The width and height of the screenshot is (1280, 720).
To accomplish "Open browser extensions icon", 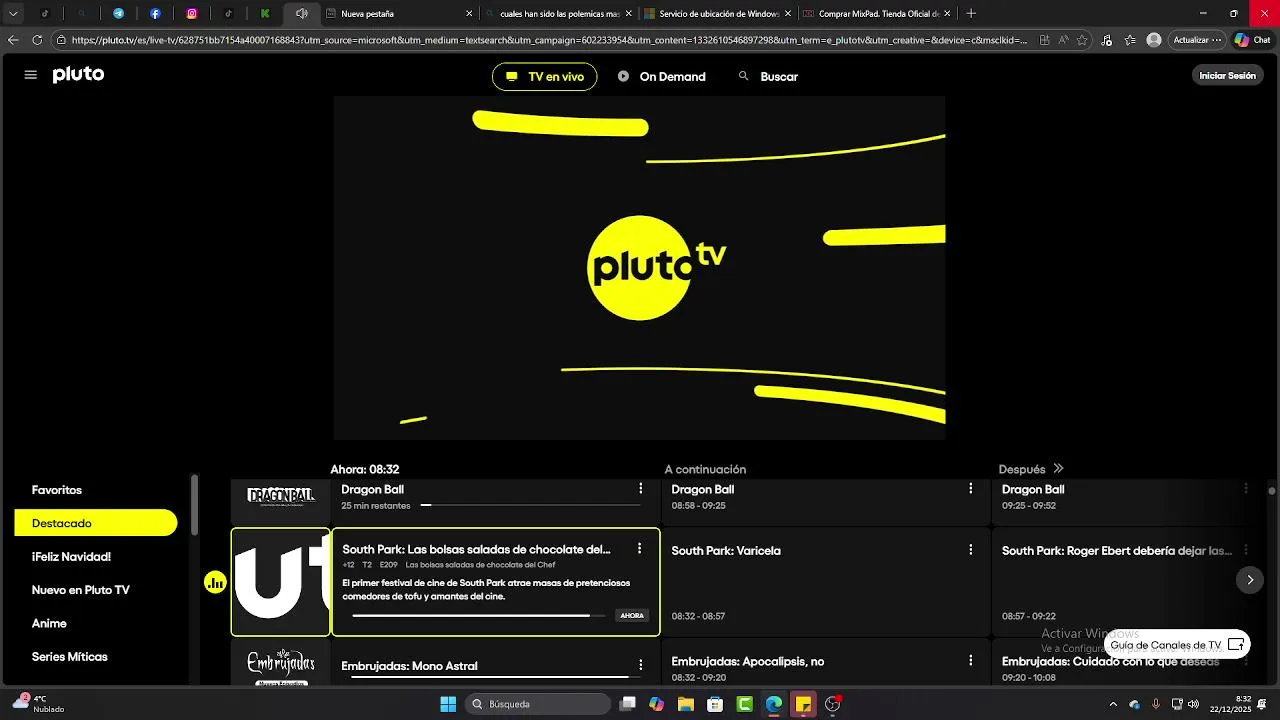I will click(1106, 40).
